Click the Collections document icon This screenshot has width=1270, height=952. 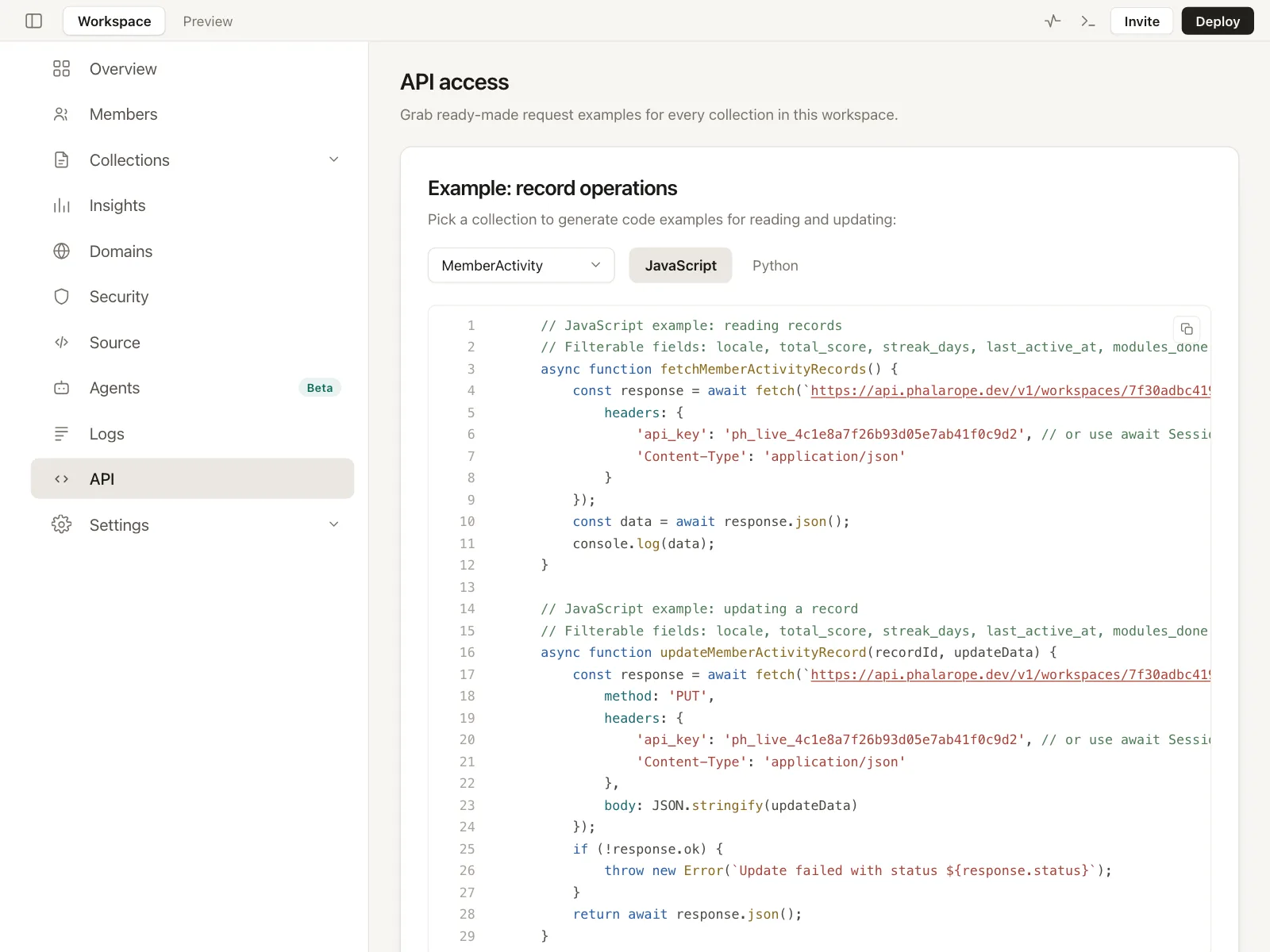(x=61, y=159)
